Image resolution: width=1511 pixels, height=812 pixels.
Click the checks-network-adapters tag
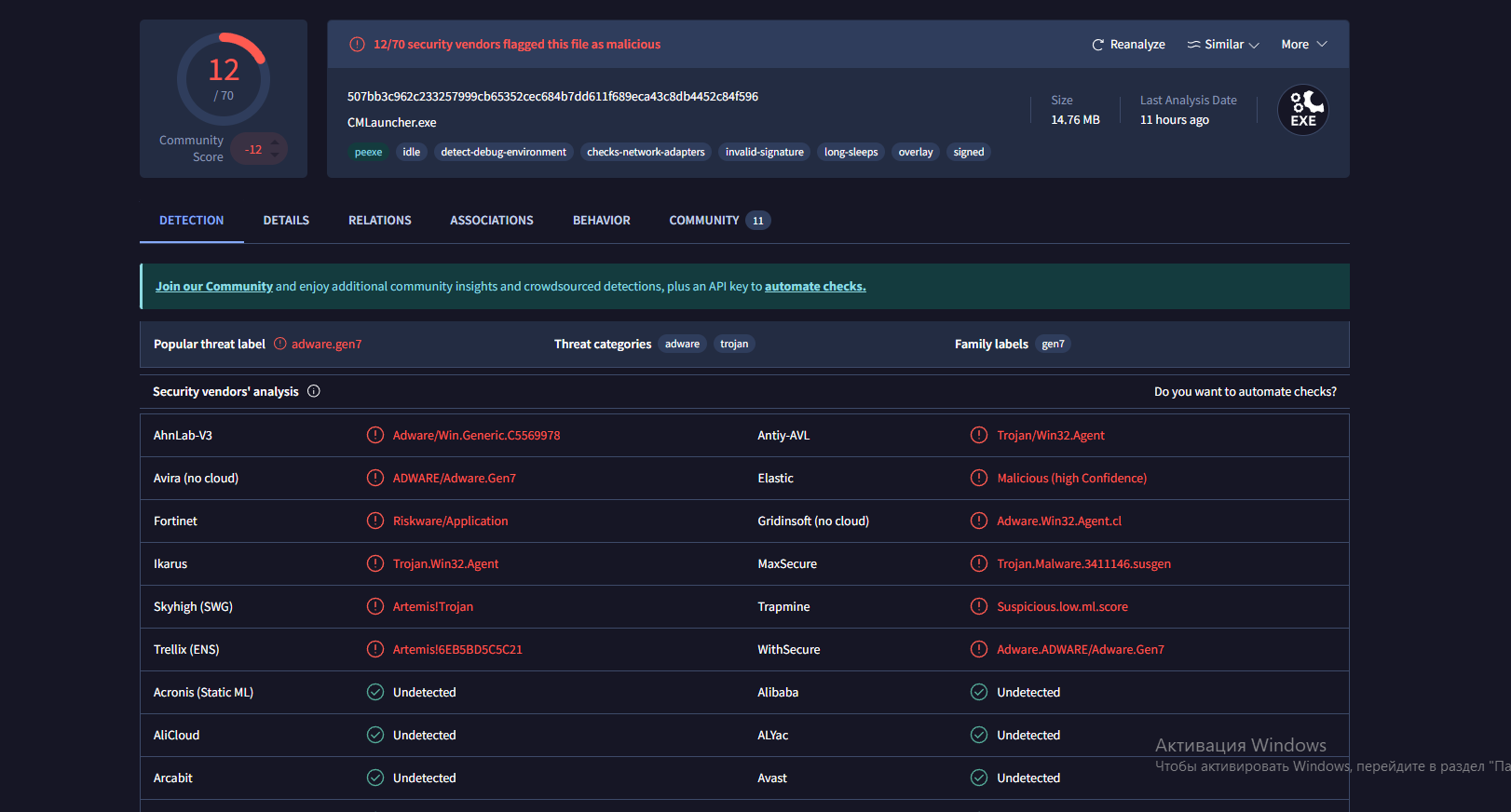pyautogui.click(x=646, y=153)
